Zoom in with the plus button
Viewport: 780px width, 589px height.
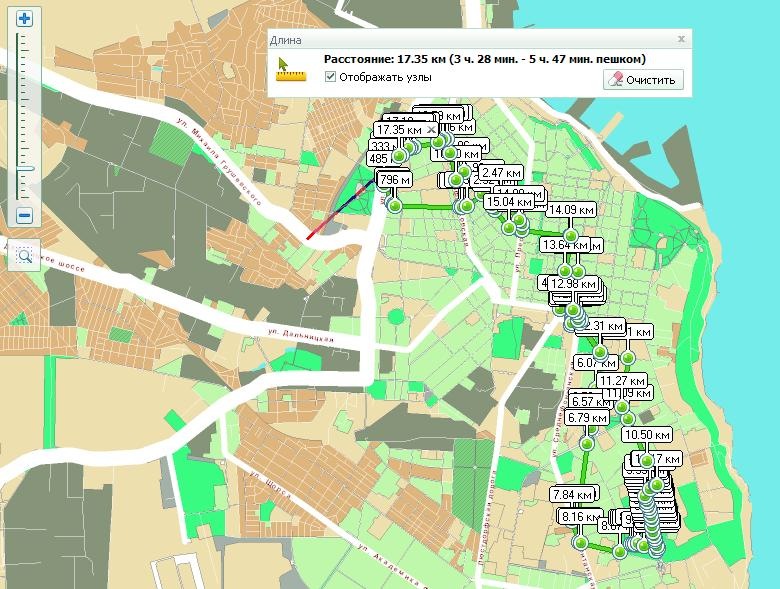[25, 18]
